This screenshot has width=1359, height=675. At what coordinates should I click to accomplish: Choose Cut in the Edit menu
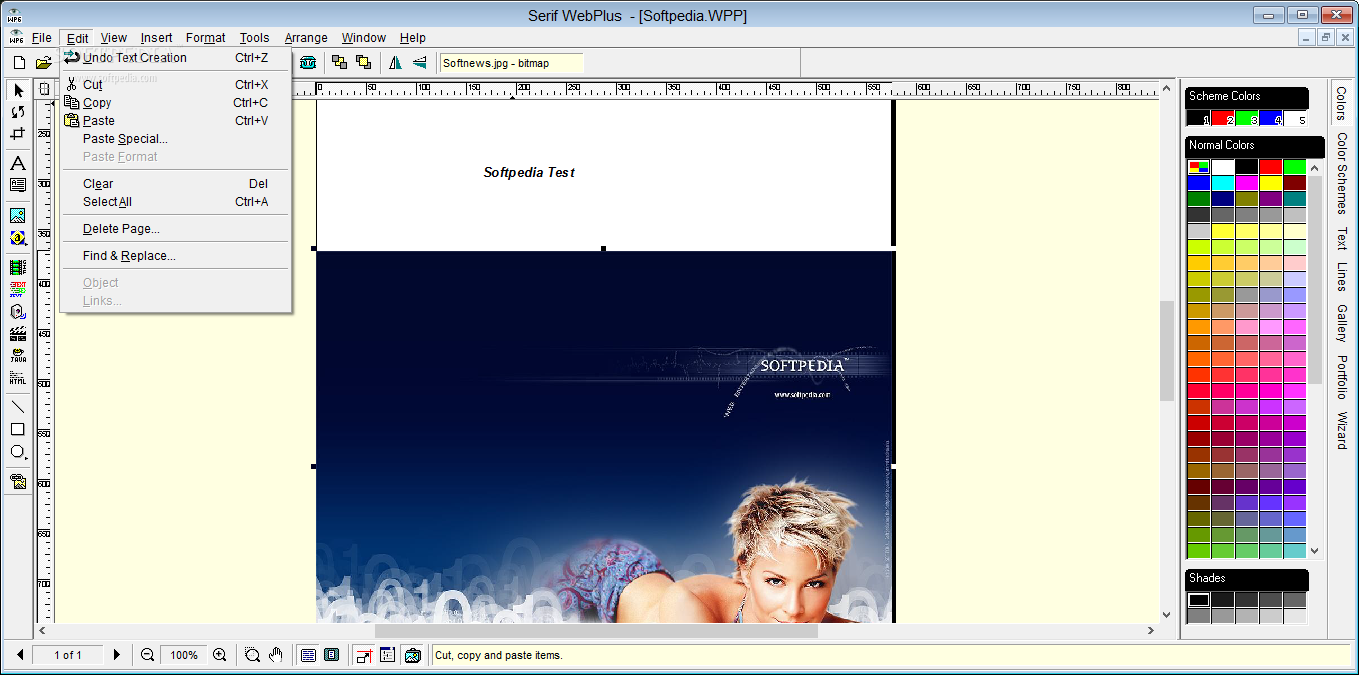coord(176,85)
